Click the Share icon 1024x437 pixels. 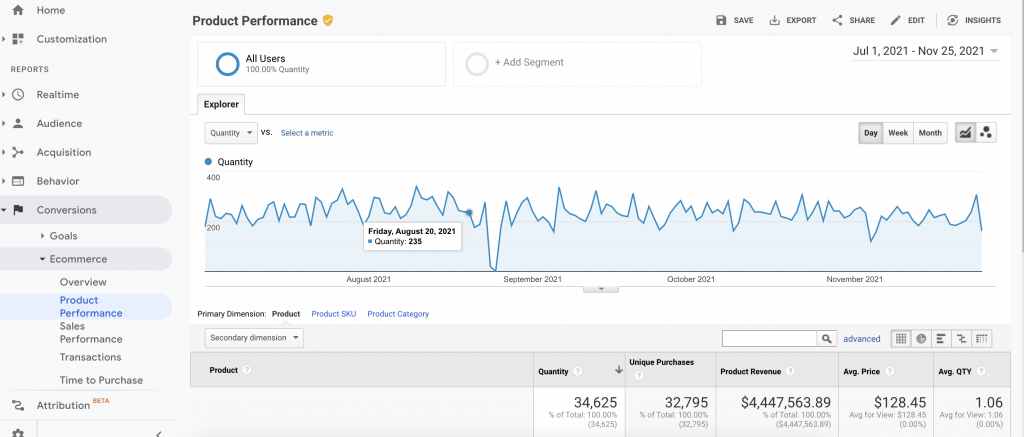tap(837, 20)
